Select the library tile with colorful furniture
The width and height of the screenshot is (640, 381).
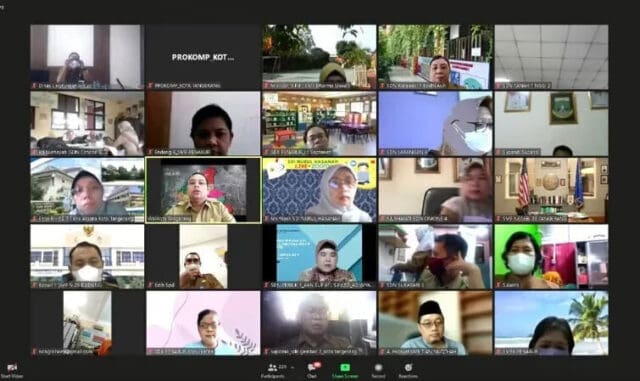coord(319,123)
